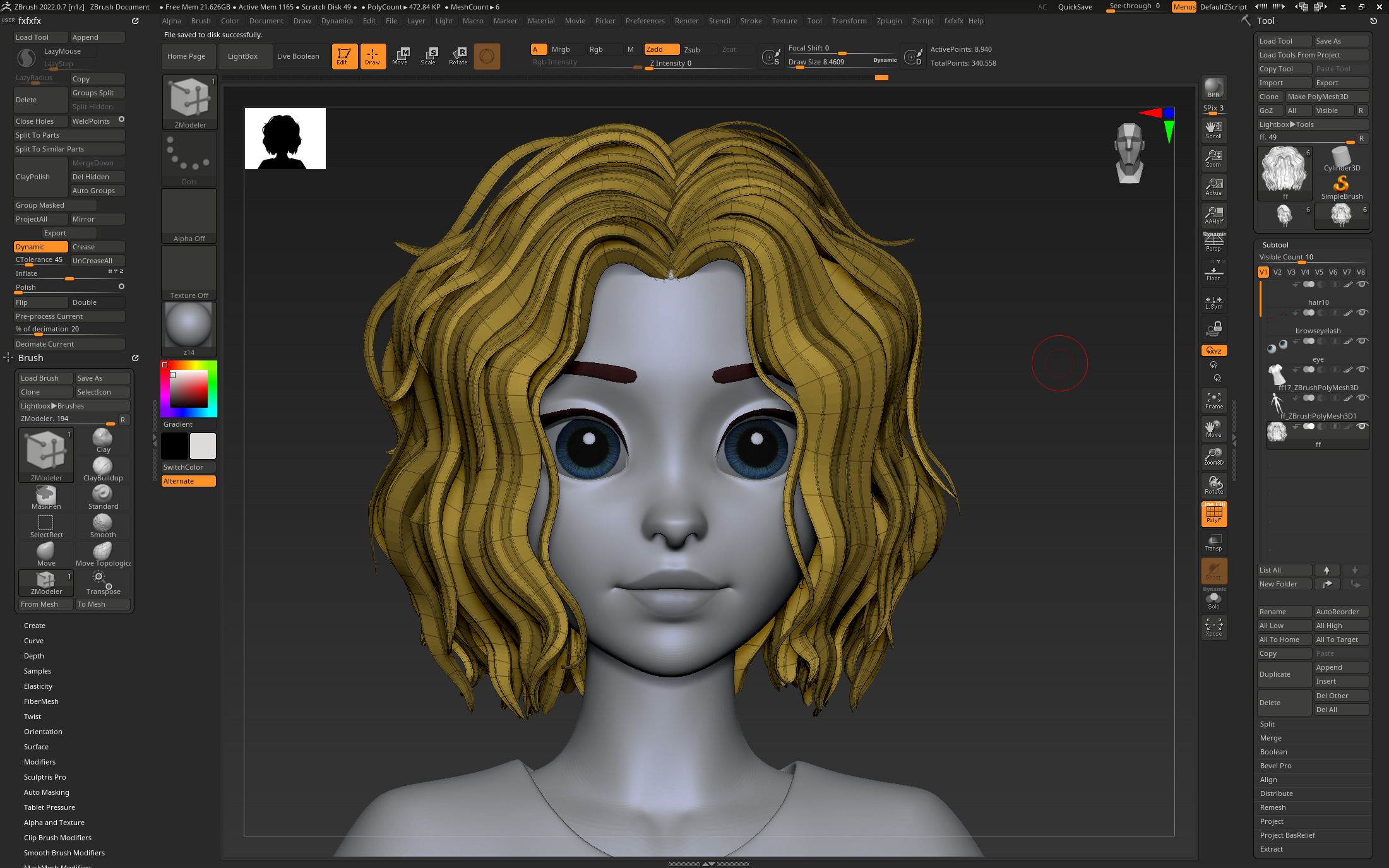Open the Material menu
The image size is (1389, 868).
coord(541,21)
